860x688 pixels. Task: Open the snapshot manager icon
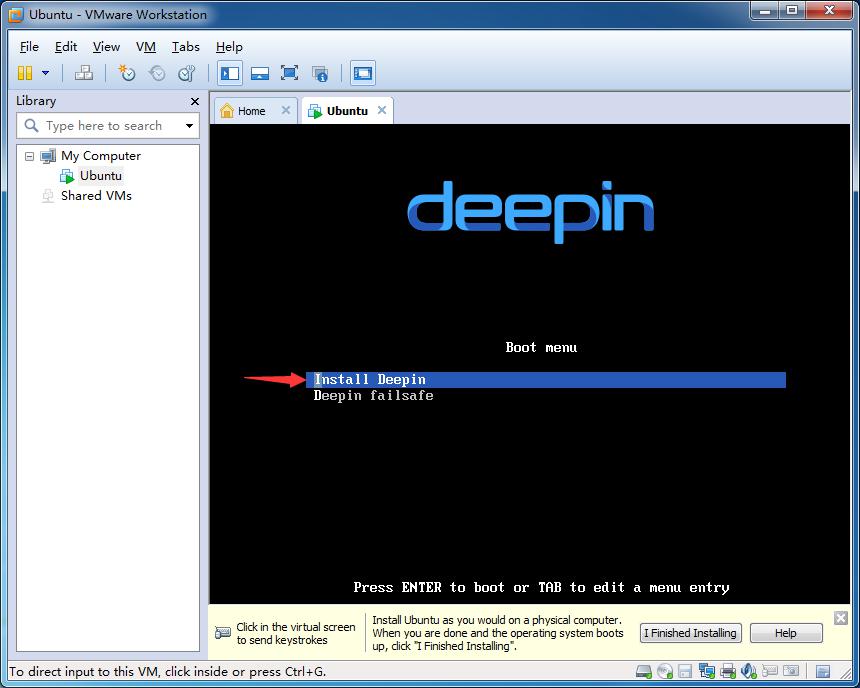click(x=186, y=73)
